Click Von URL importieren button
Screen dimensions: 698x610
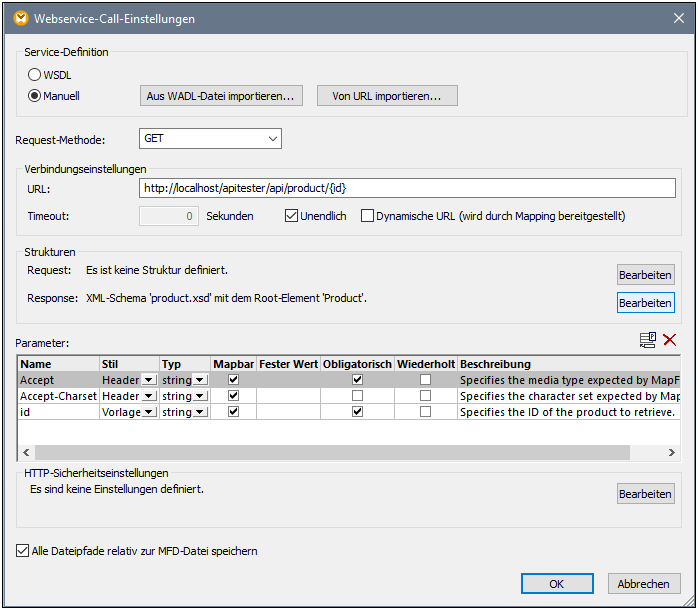(x=386, y=96)
